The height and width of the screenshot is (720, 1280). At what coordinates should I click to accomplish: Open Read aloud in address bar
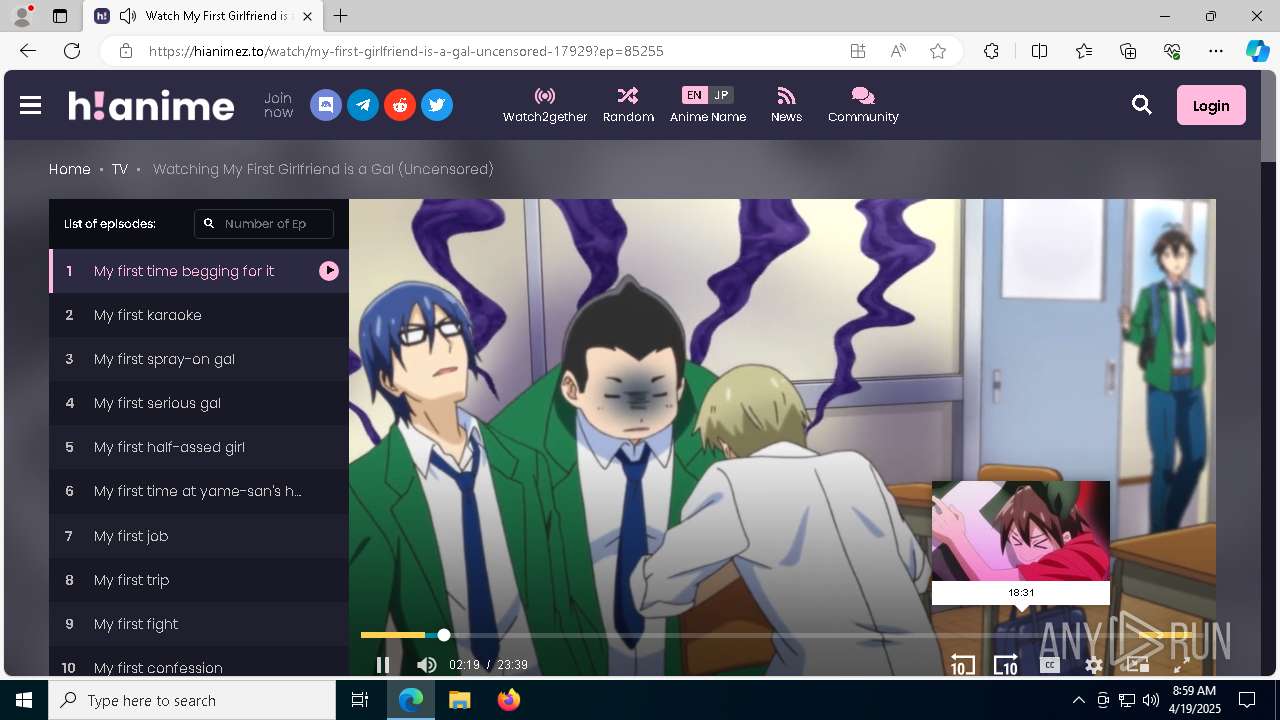(898, 51)
